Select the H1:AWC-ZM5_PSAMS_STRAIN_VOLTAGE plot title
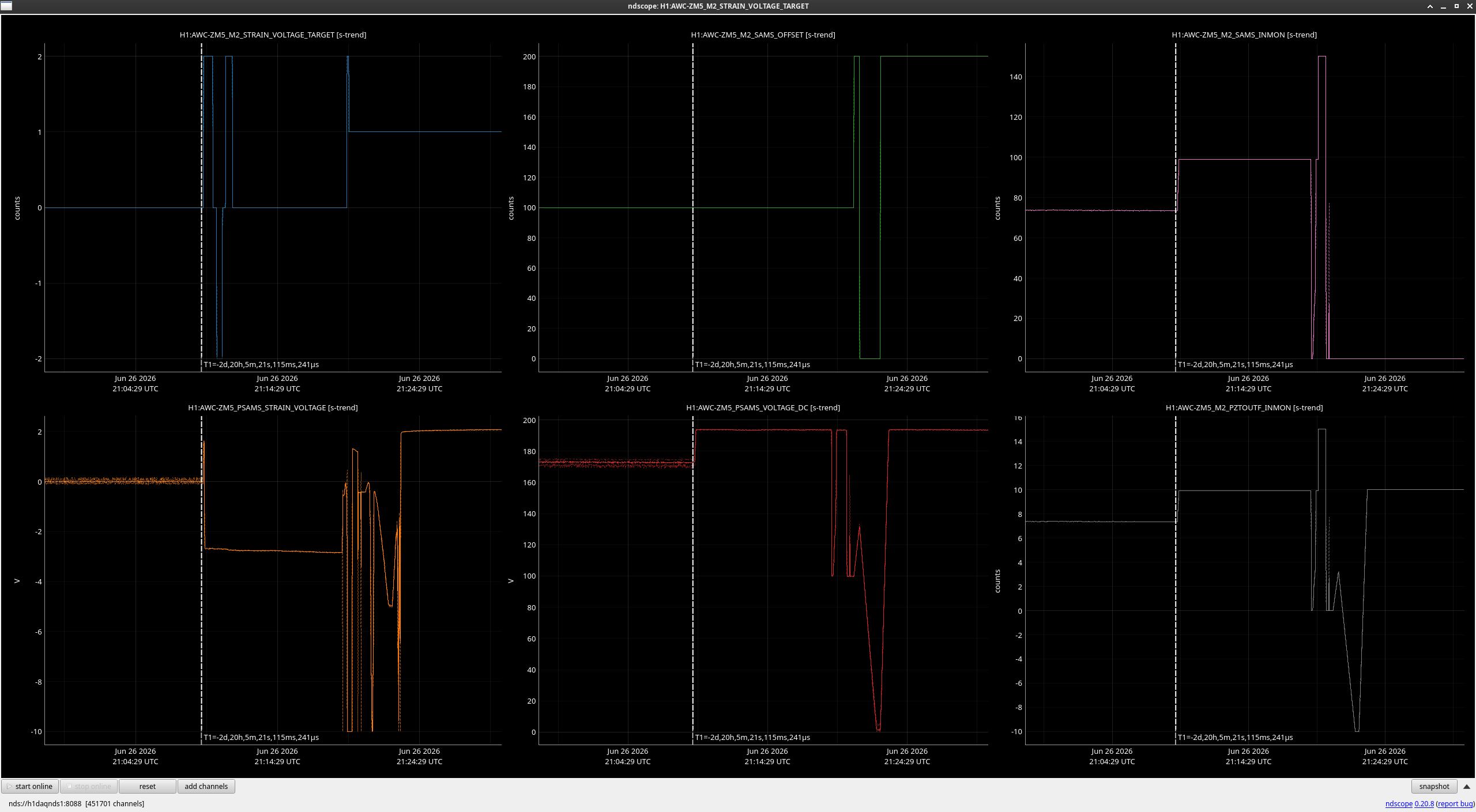Screen dimensions: 1476x812 (x=273, y=407)
